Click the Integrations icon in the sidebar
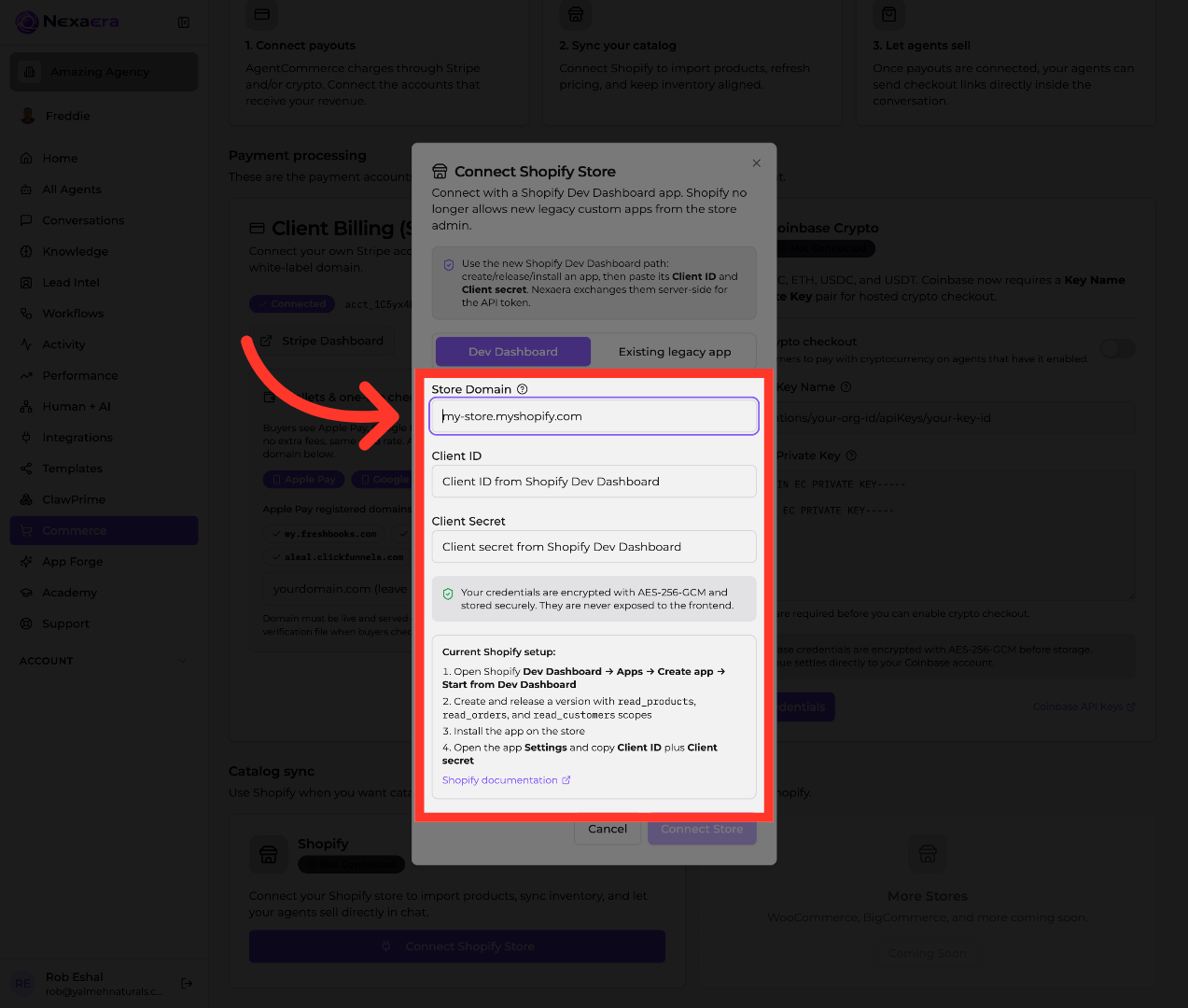 tap(26, 438)
